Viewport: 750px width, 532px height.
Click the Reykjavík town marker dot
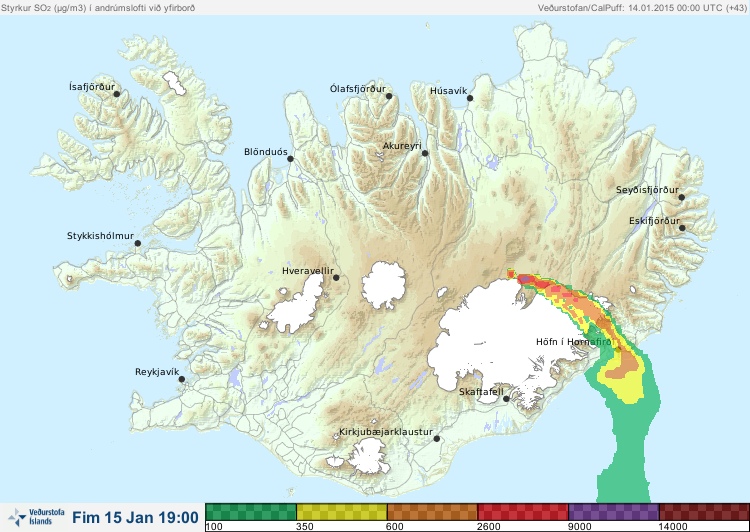[x=182, y=379]
